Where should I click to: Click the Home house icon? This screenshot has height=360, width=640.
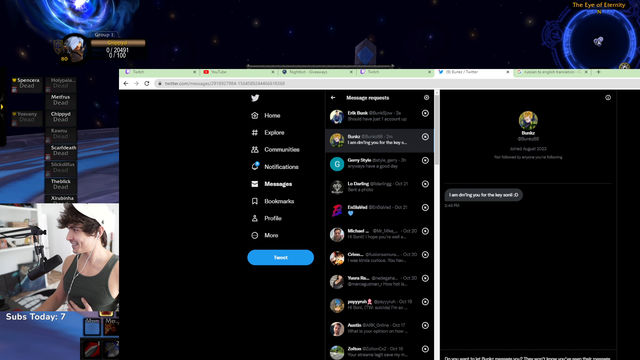(255, 116)
